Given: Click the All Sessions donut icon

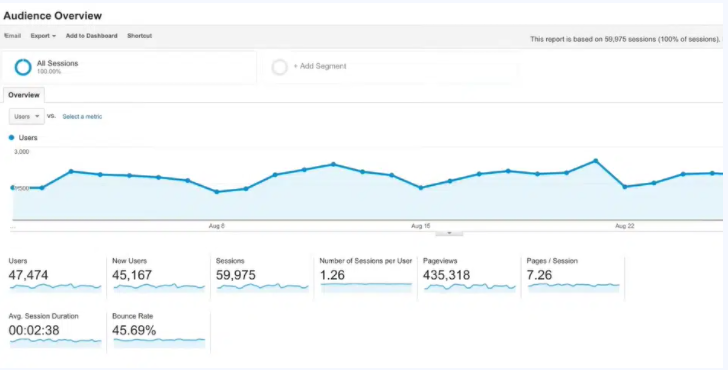Looking at the screenshot, I should [23, 67].
